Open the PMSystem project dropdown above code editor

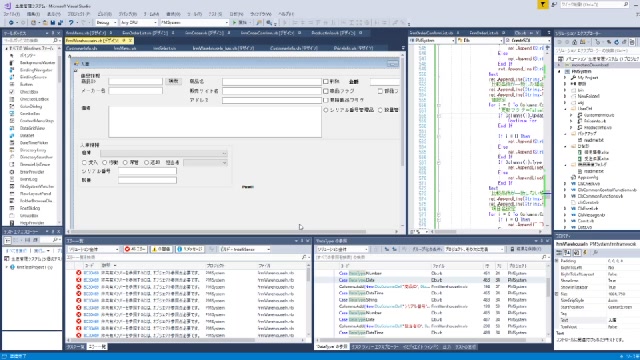432,40
